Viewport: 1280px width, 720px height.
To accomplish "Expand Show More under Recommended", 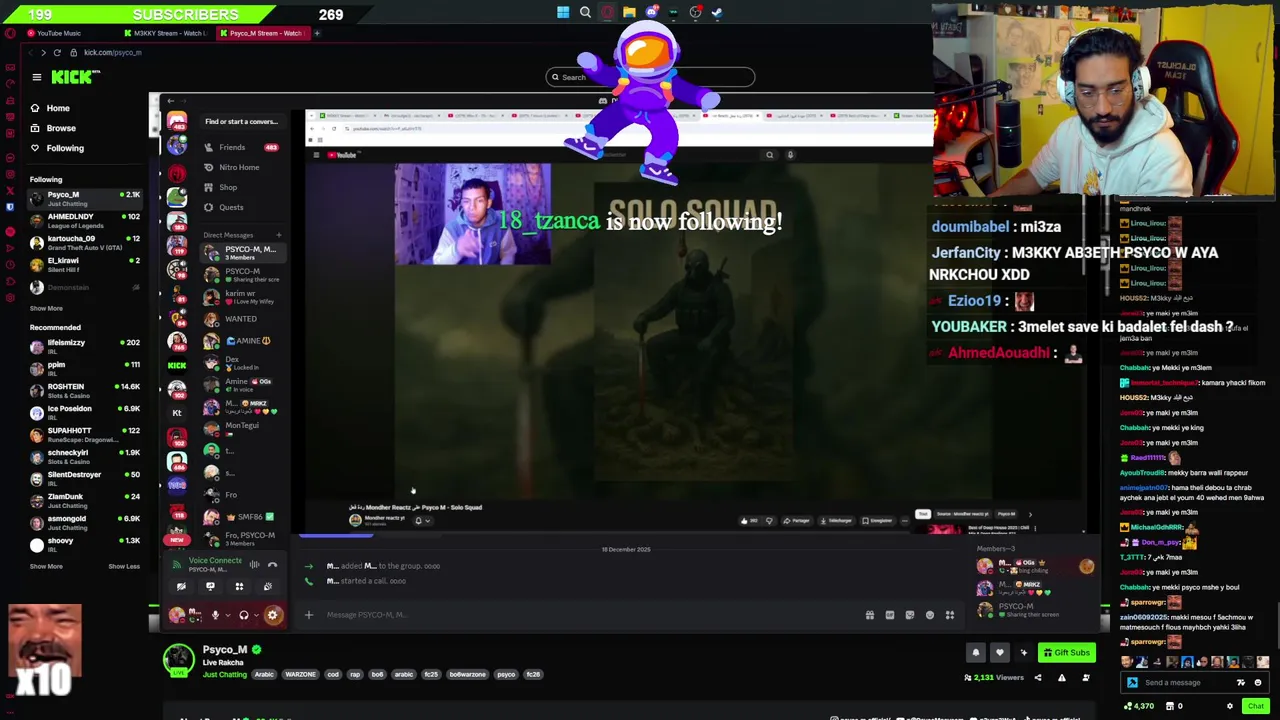I will pos(46,566).
